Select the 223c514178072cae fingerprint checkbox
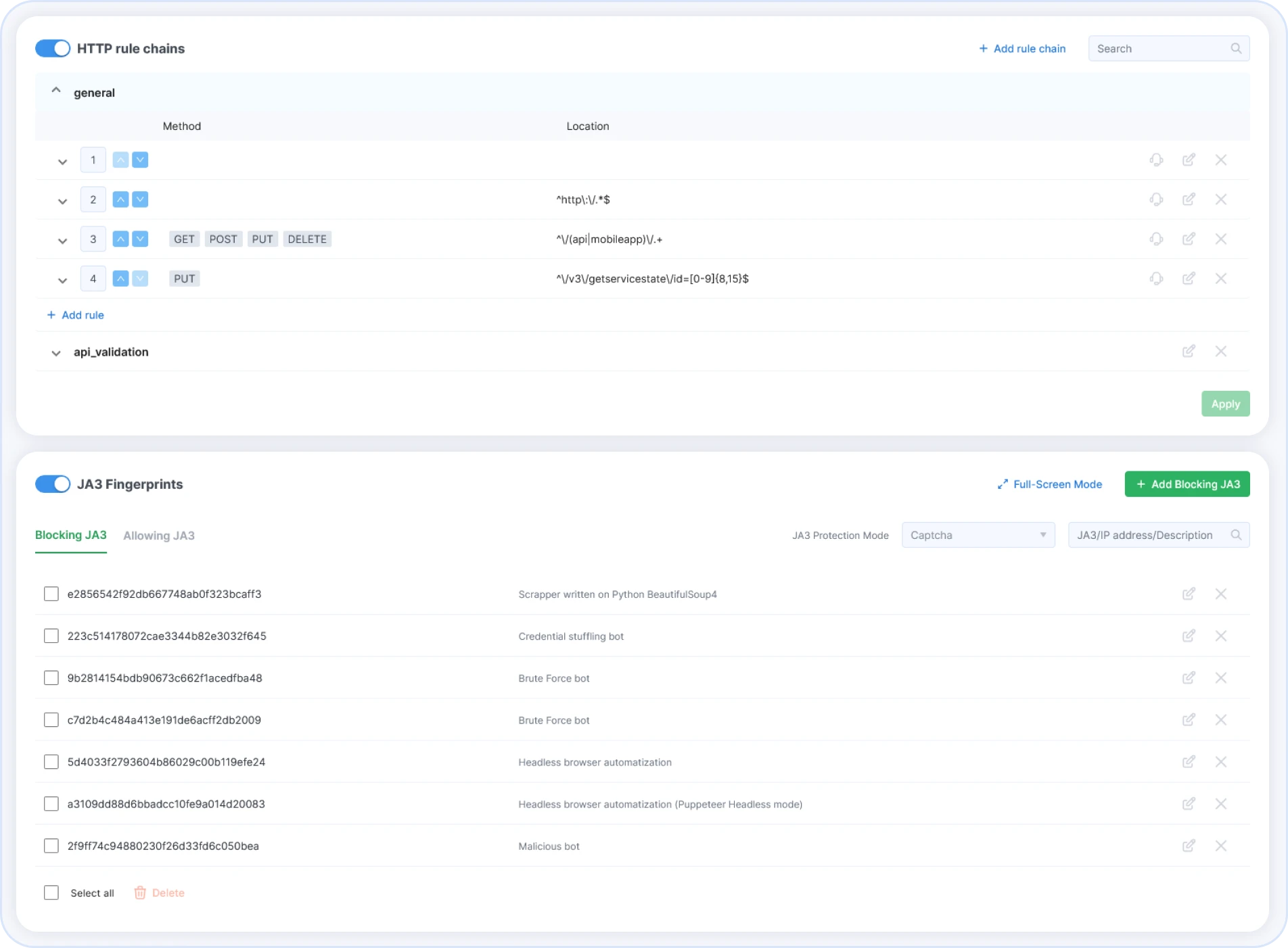The height and width of the screenshot is (948, 1288). click(51, 636)
